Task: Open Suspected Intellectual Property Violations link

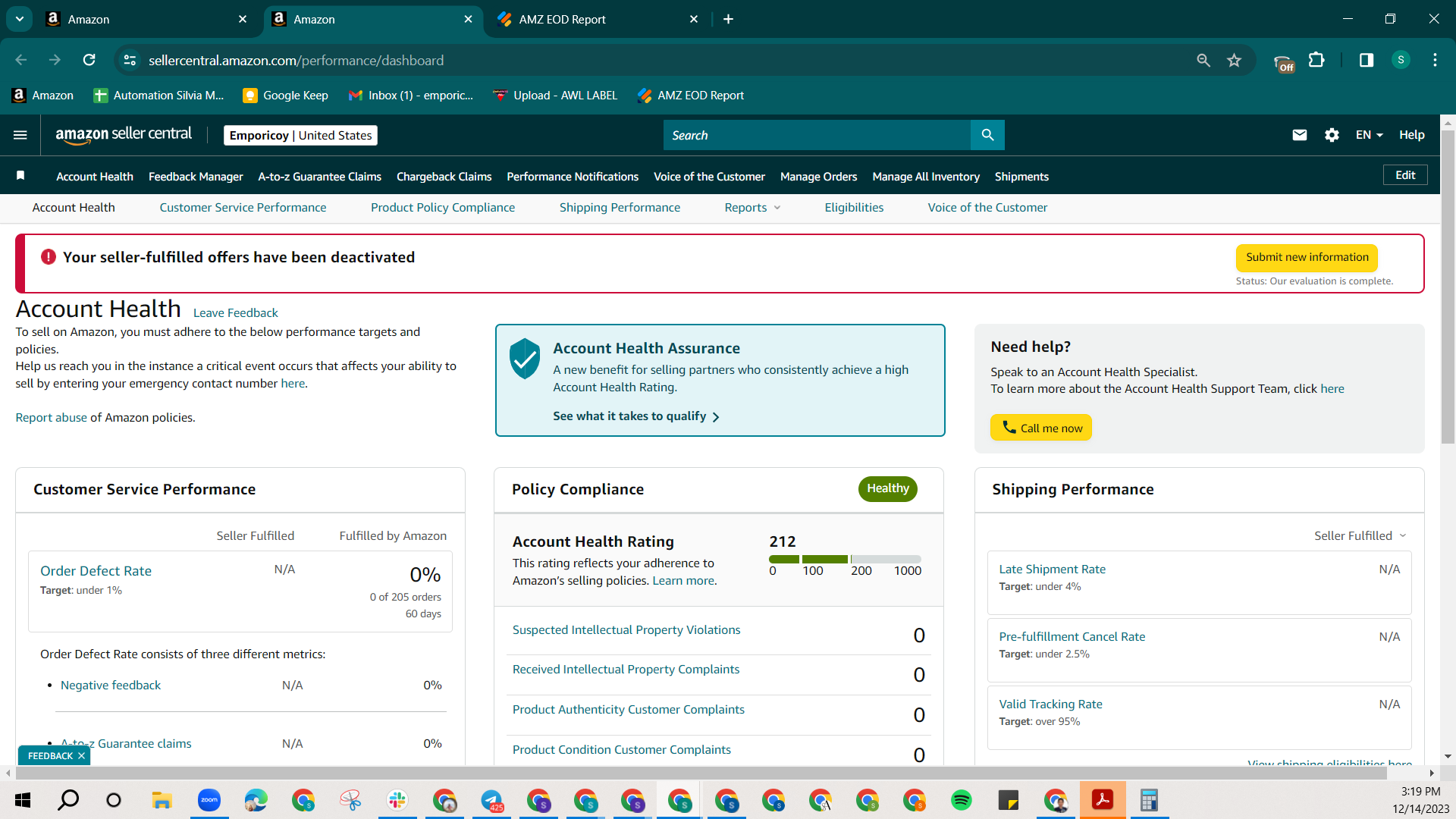Action: (626, 630)
